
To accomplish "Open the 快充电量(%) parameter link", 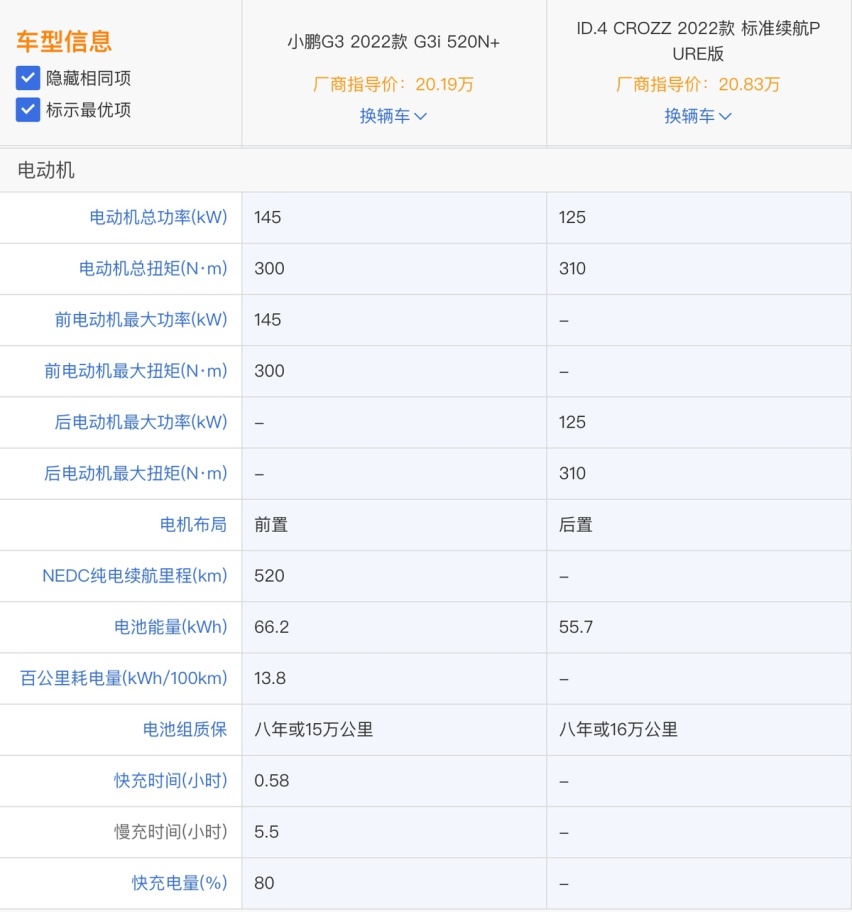I will (x=179, y=883).
